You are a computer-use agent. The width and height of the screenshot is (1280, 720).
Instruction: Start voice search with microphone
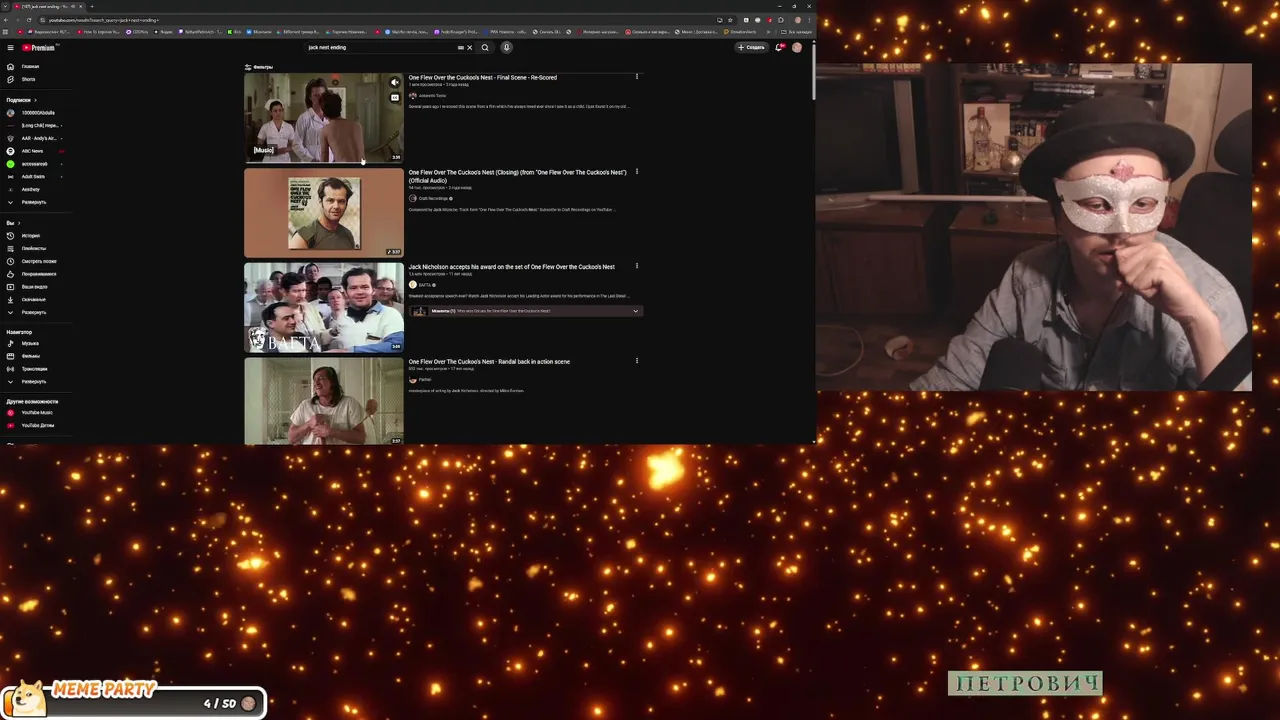(506, 47)
